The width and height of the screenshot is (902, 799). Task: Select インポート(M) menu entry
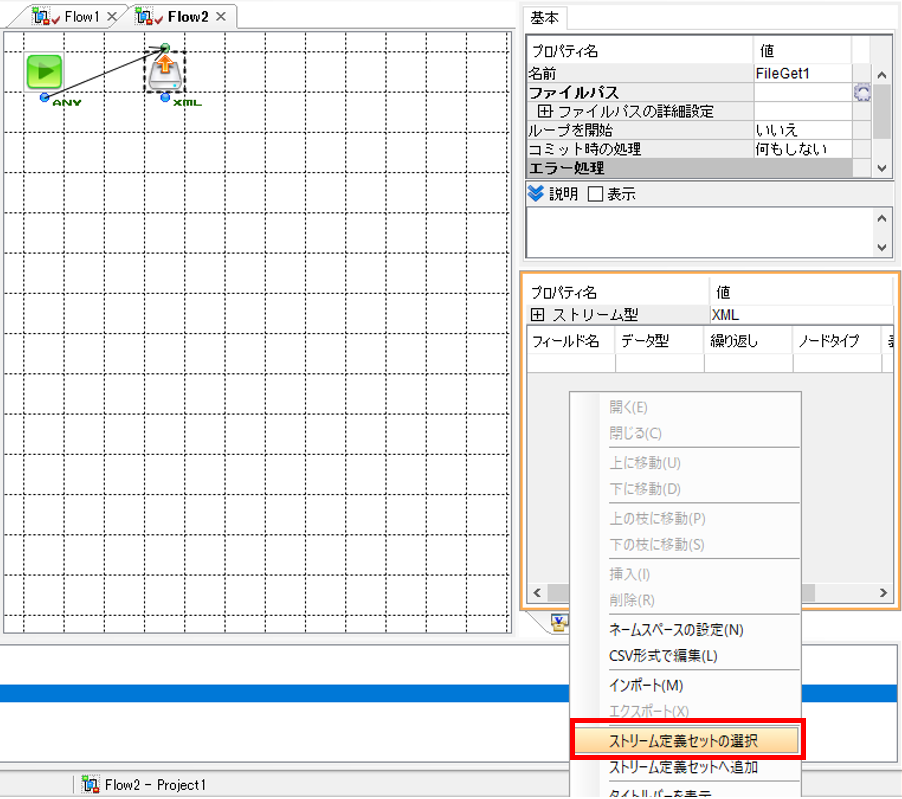coord(646,685)
